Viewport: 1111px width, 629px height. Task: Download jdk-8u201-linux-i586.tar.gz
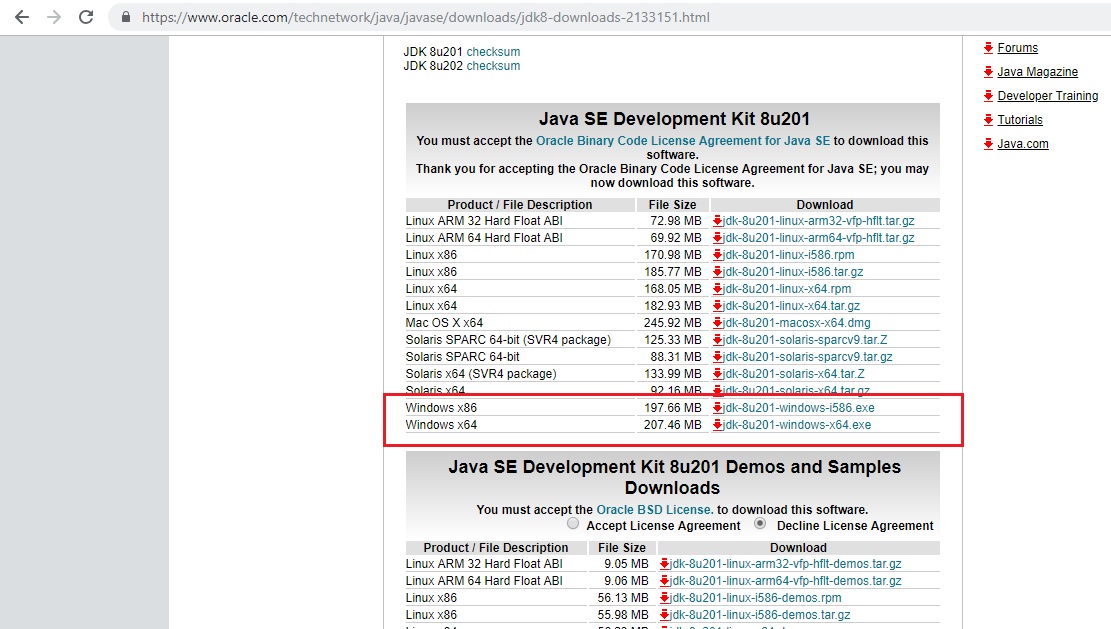[793, 272]
